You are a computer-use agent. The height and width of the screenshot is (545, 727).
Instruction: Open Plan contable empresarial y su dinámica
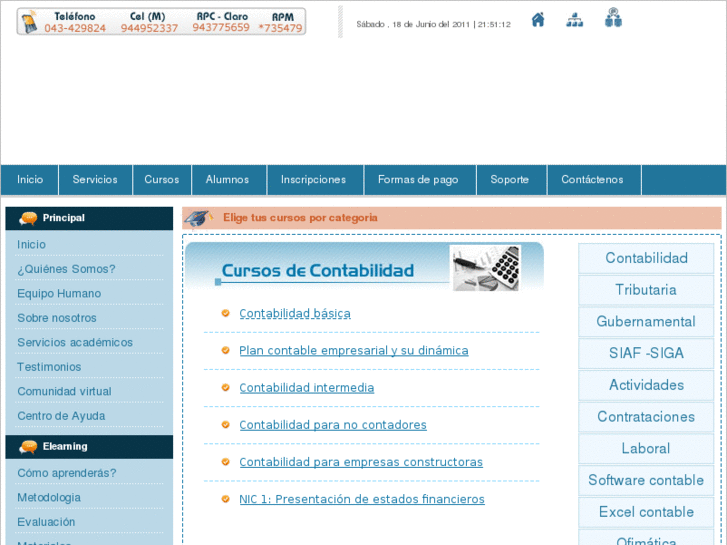[354, 351]
